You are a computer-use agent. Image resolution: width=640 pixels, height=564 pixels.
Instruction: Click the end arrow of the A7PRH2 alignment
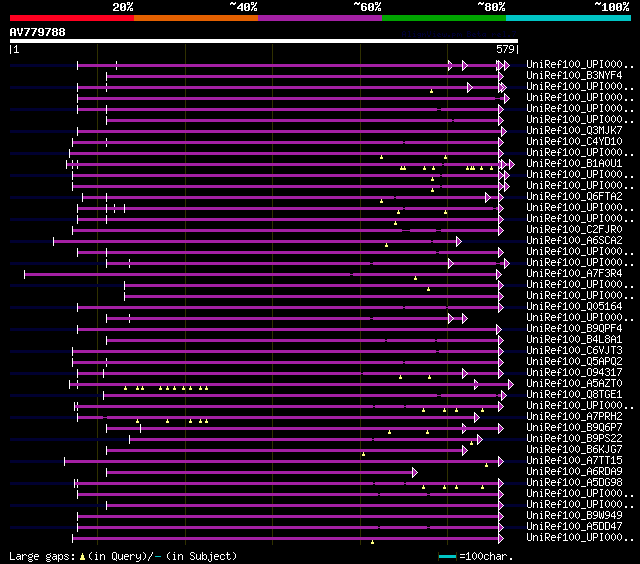click(x=477, y=418)
